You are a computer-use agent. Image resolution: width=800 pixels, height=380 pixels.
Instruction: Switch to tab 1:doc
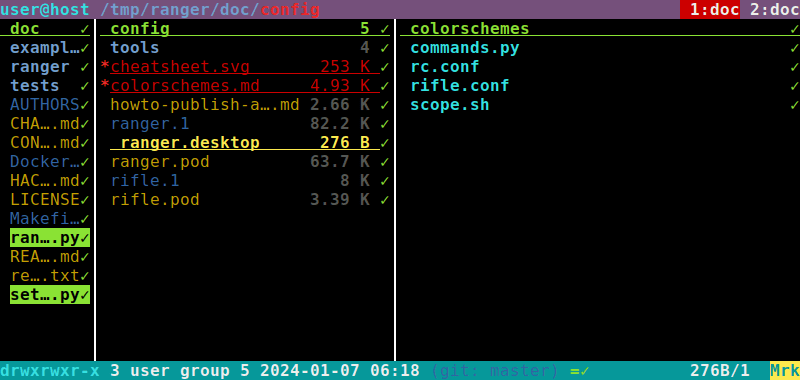click(x=710, y=9)
